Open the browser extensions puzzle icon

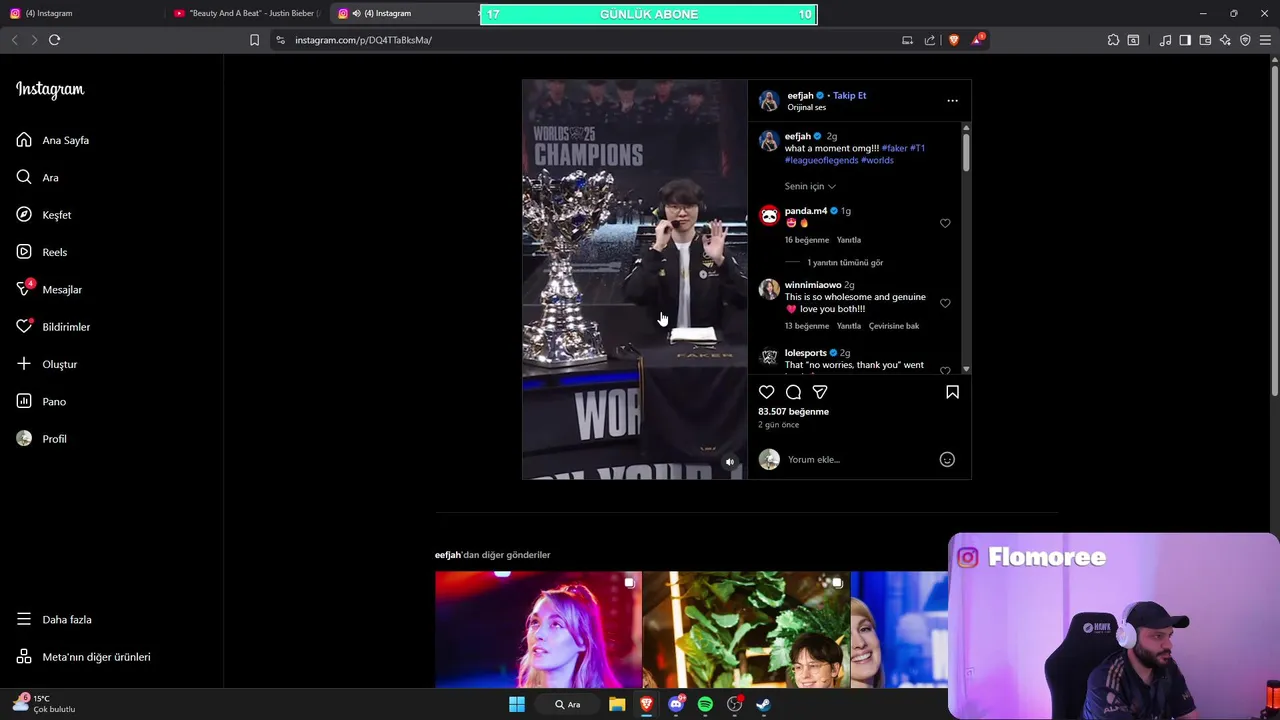pyautogui.click(x=1113, y=40)
